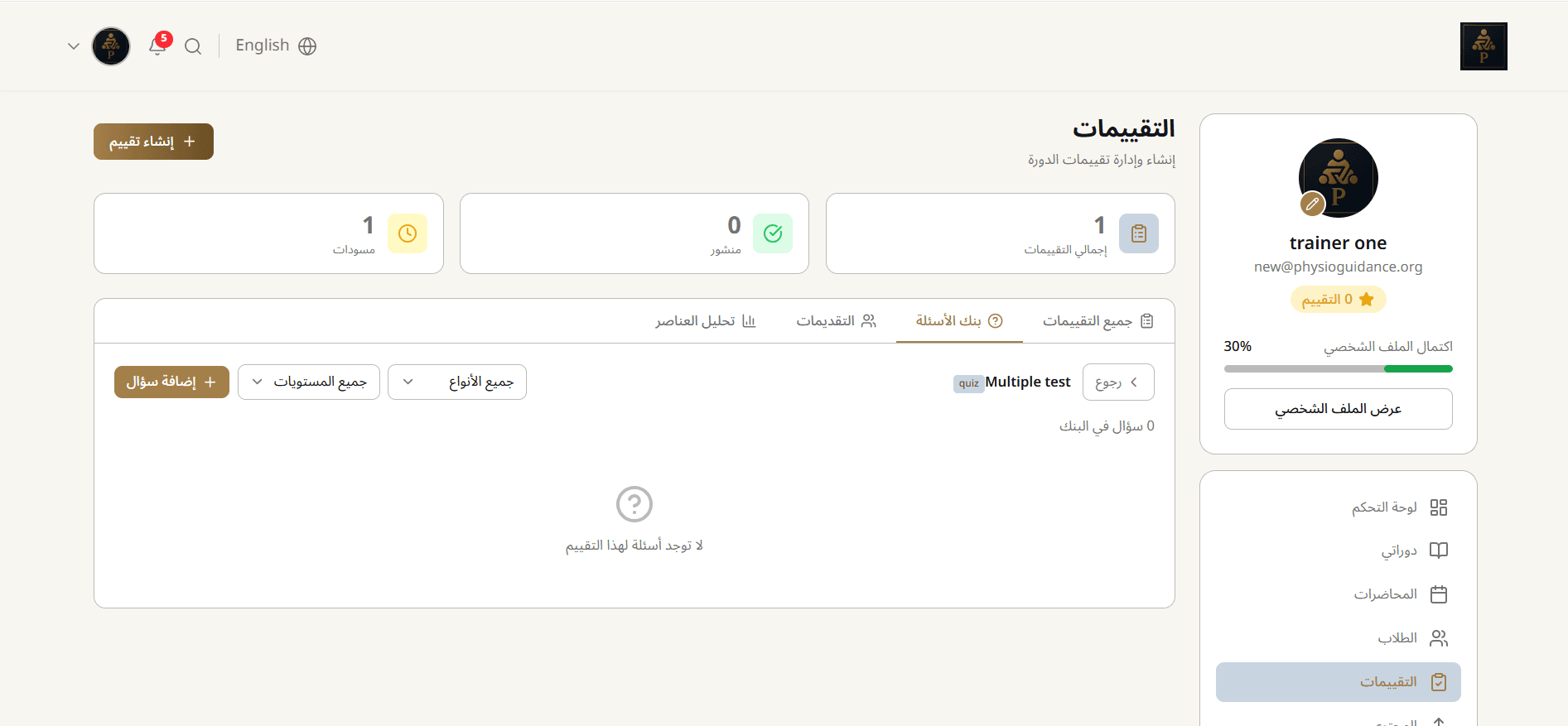Click the people icon for الطلاب

pyautogui.click(x=1439, y=638)
